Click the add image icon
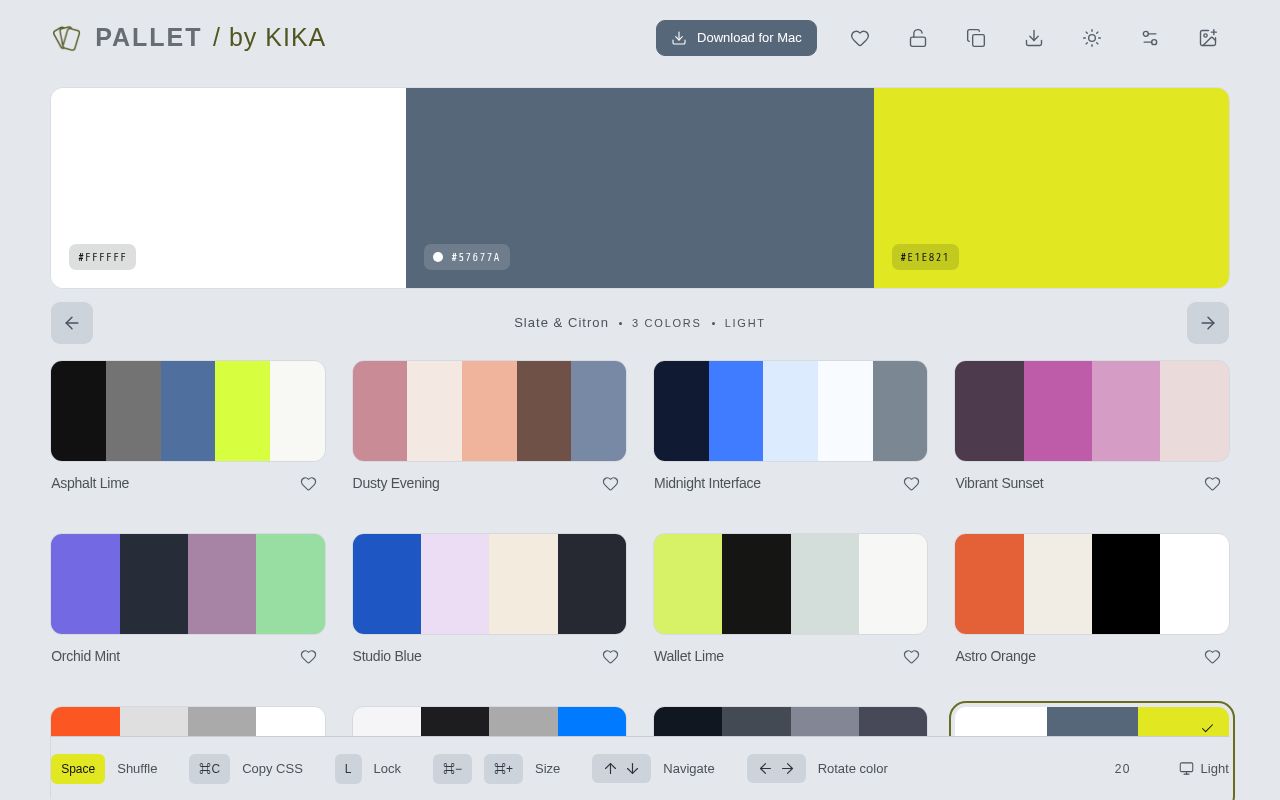 pos(1208,38)
